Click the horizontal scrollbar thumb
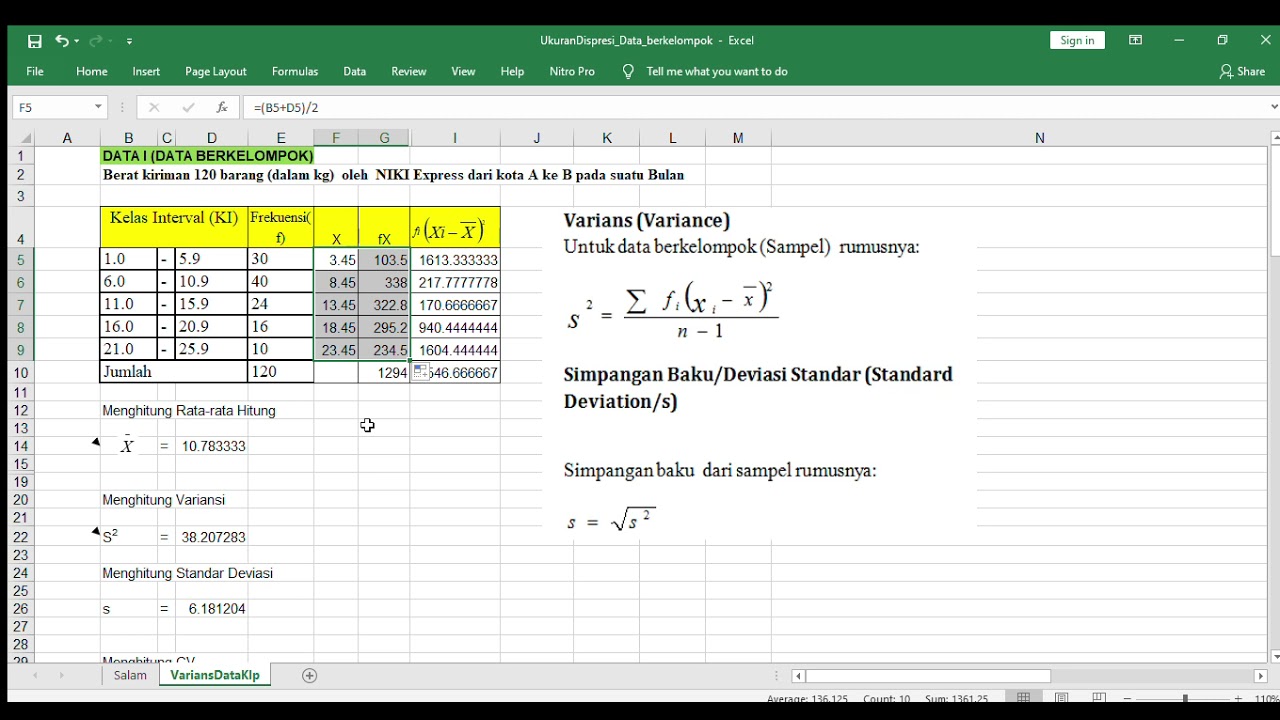This screenshot has width=1280, height=720. point(928,676)
